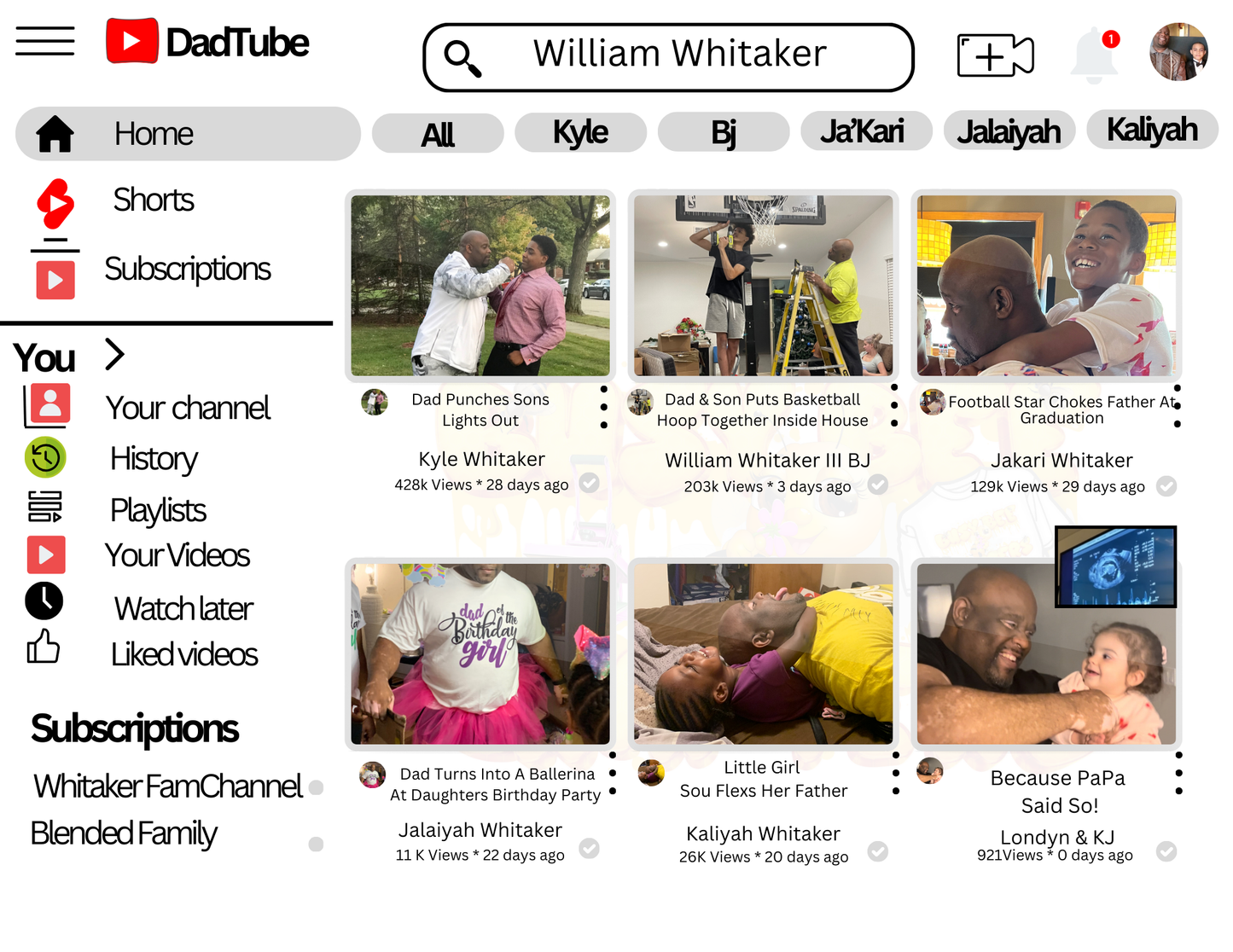Click the History clock icon

45,457
